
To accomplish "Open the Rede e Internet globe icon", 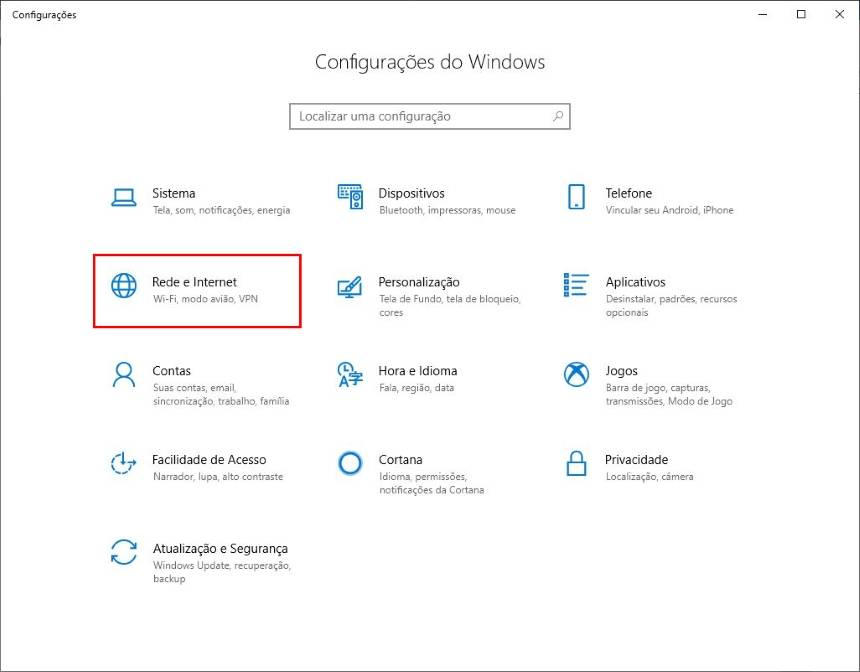I will [124, 285].
